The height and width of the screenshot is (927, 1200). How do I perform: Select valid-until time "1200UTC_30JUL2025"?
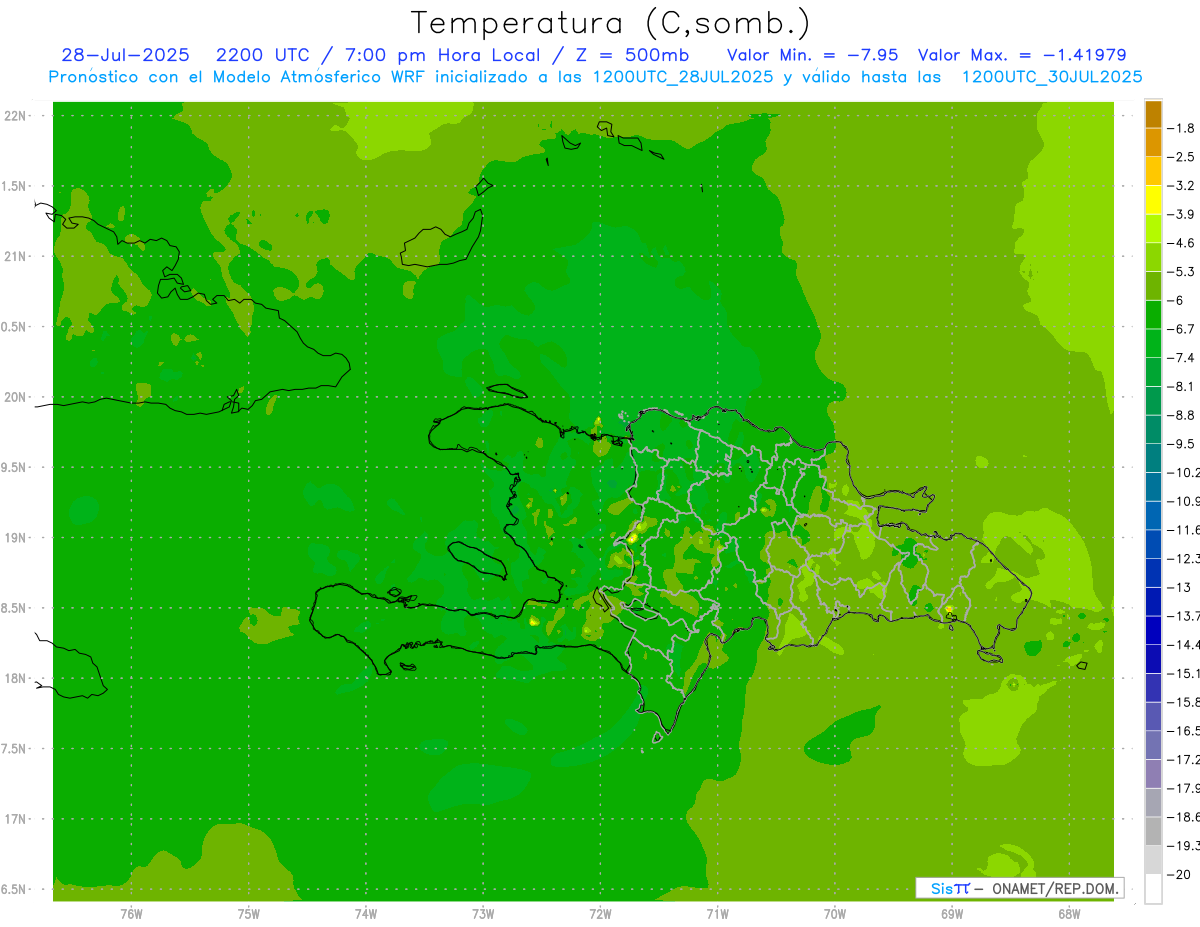tap(1052, 77)
